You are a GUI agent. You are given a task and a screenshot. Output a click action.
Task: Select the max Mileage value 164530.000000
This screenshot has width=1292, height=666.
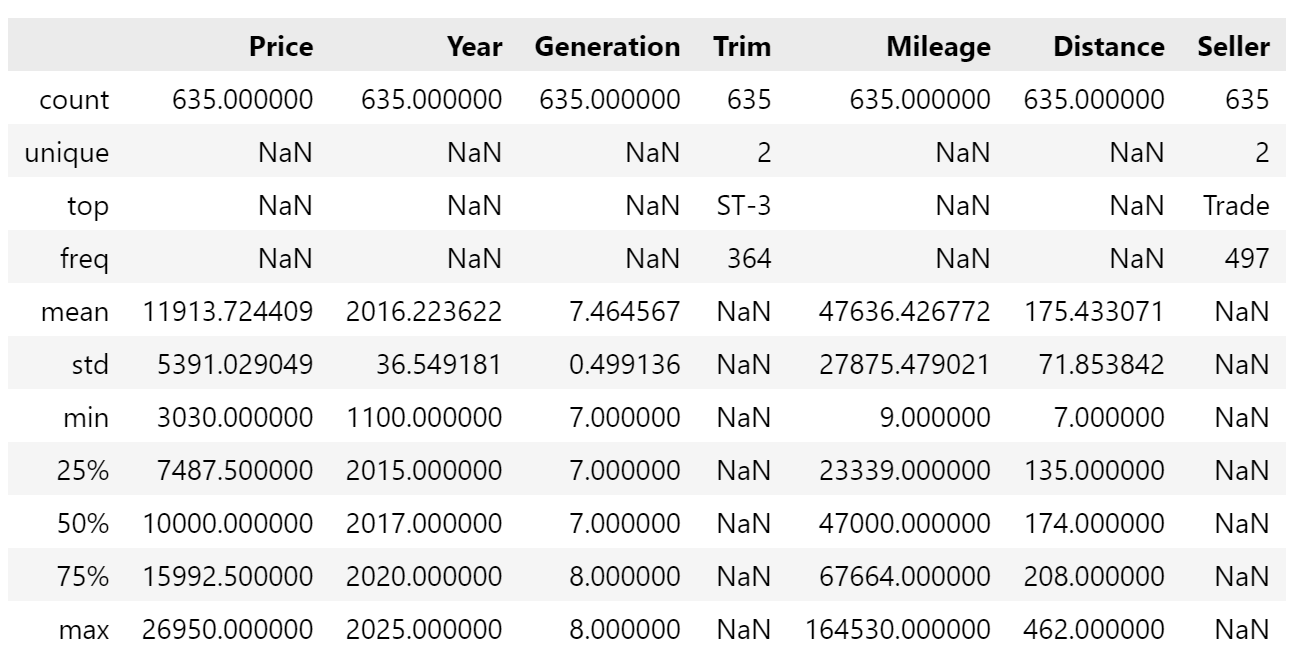point(898,630)
